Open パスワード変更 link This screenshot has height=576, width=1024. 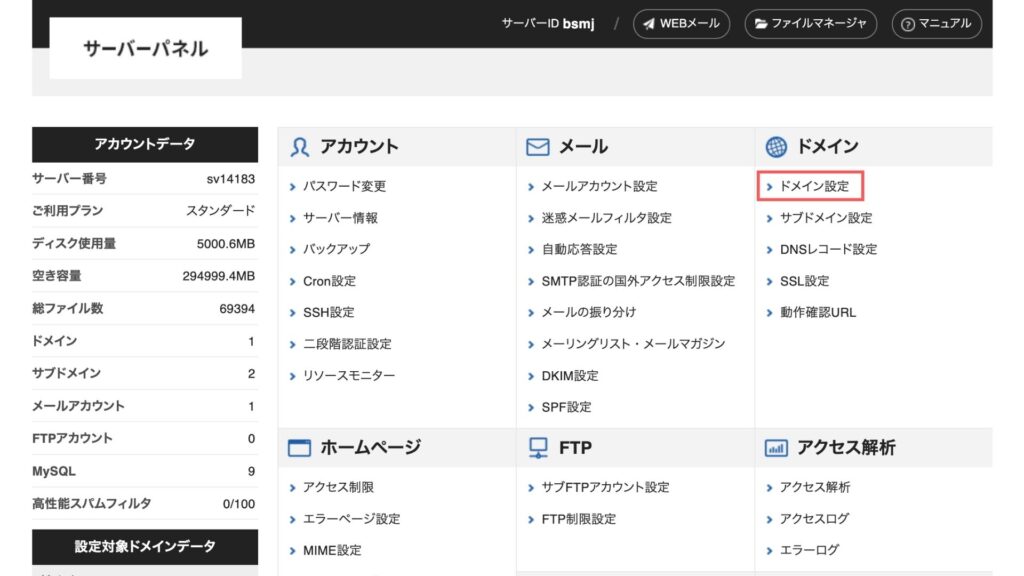(344, 186)
